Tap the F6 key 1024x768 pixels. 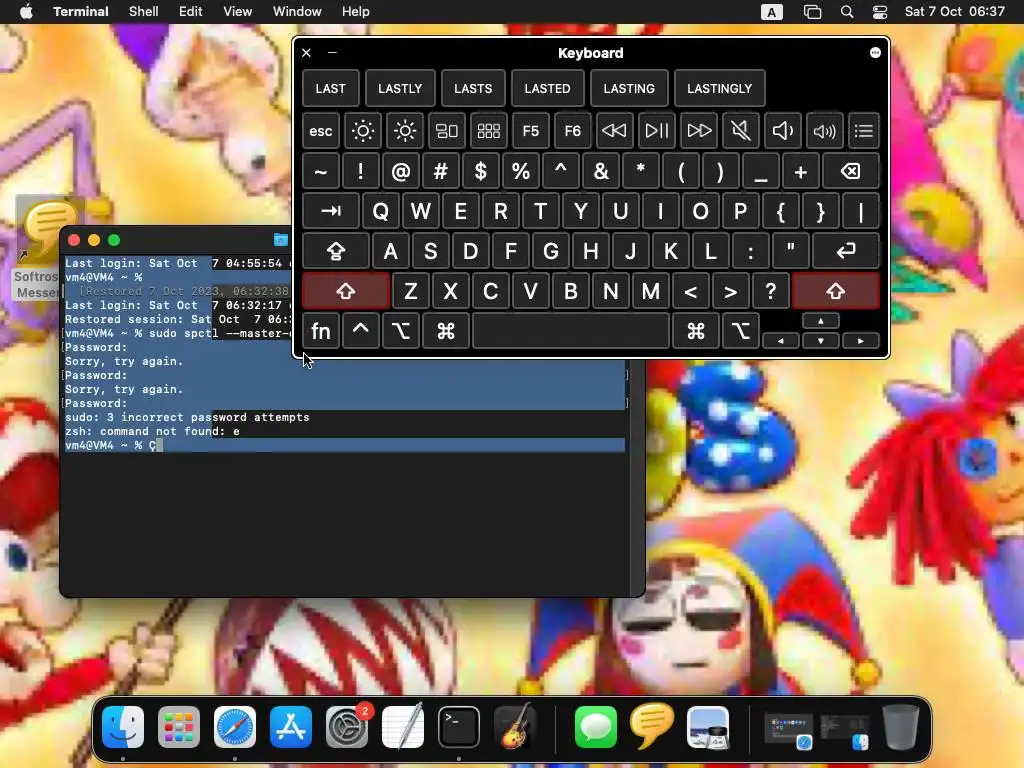[x=573, y=131]
